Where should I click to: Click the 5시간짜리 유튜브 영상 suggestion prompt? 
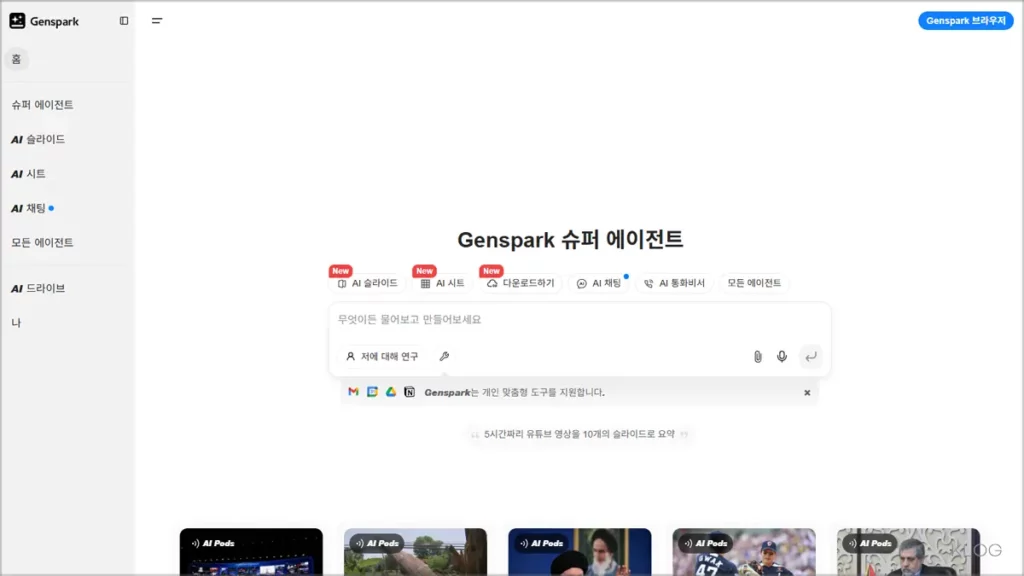point(579,434)
